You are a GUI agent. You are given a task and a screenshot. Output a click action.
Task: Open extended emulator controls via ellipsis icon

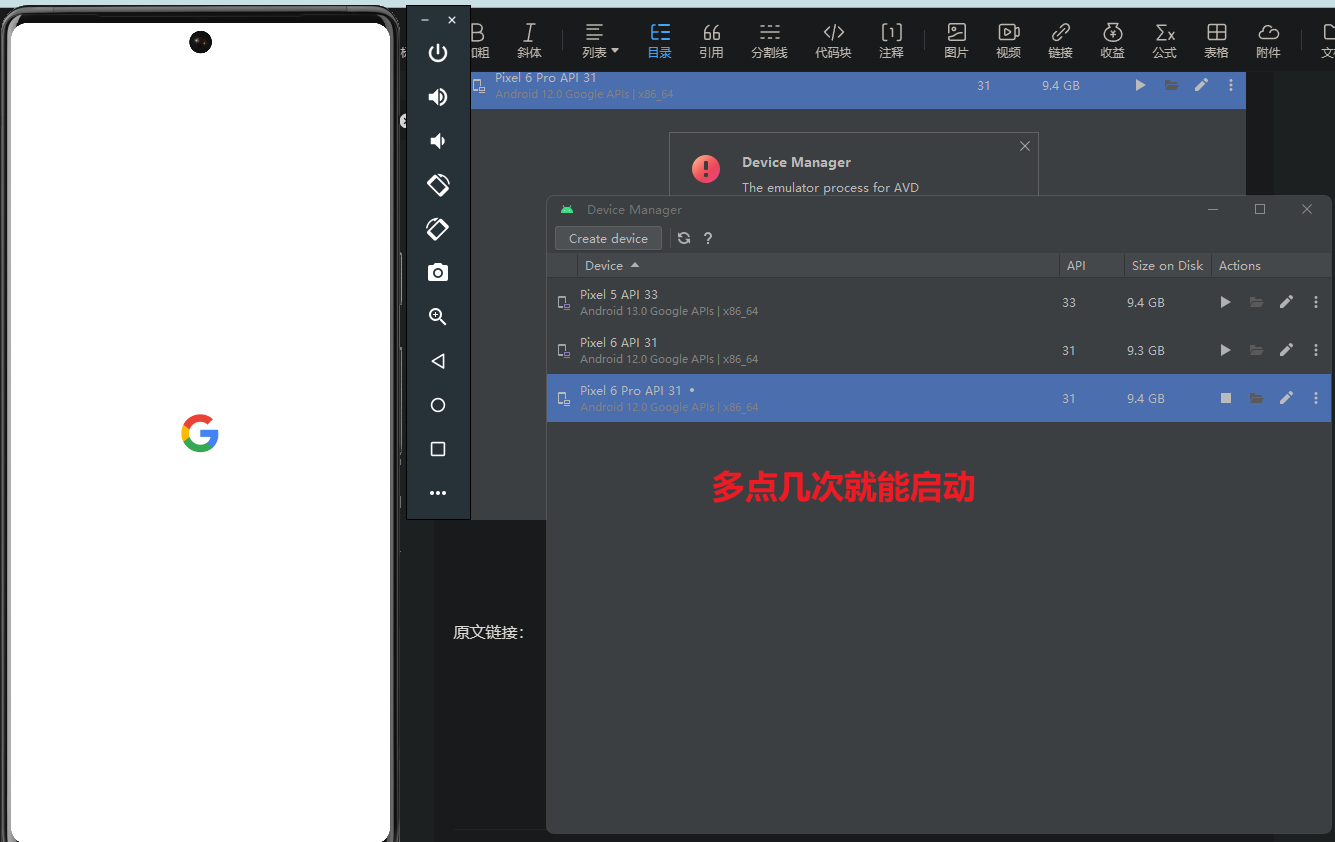pos(437,492)
